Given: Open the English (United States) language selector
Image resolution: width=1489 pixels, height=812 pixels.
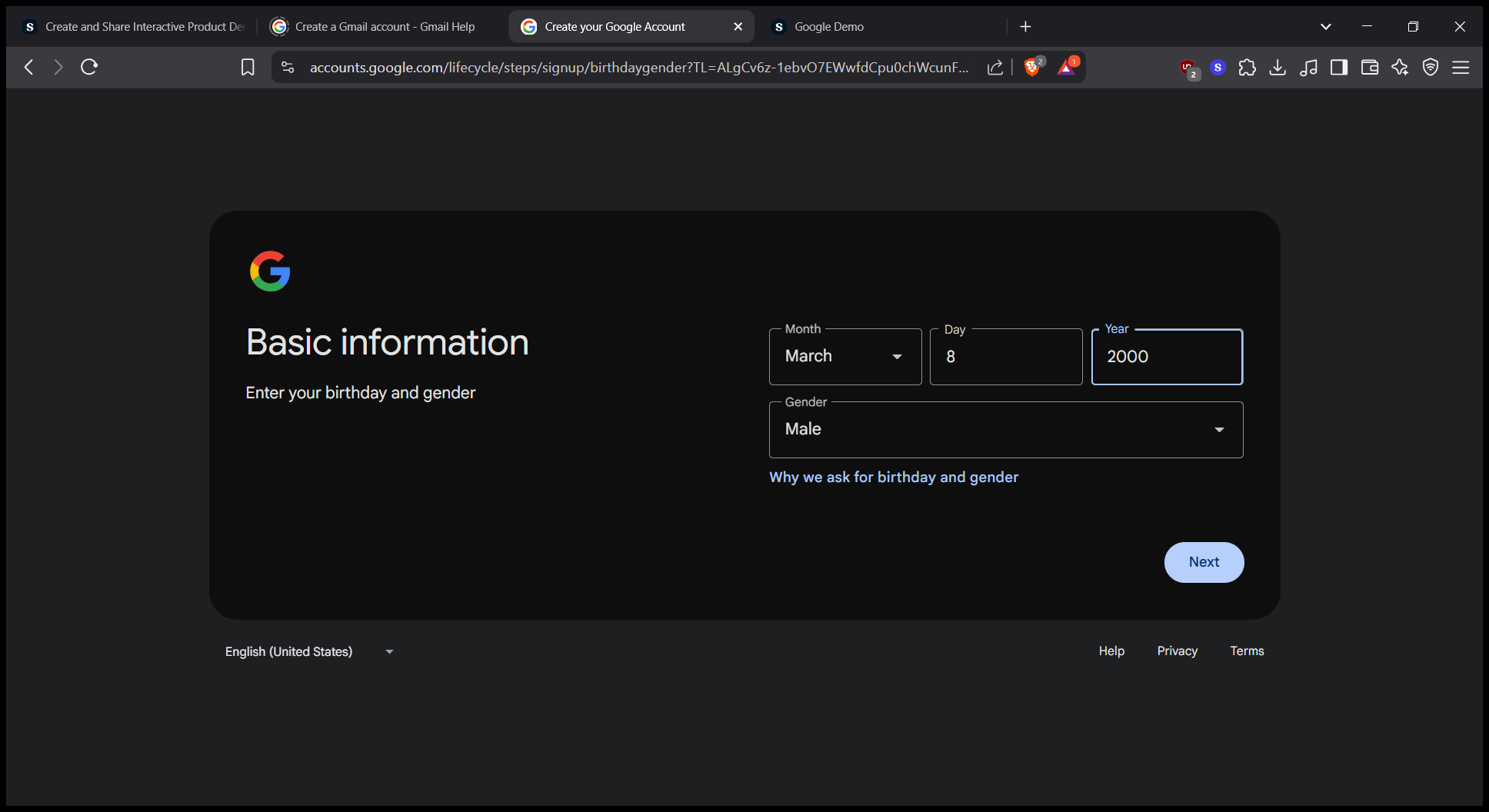Looking at the screenshot, I should [x=309, y=651].
